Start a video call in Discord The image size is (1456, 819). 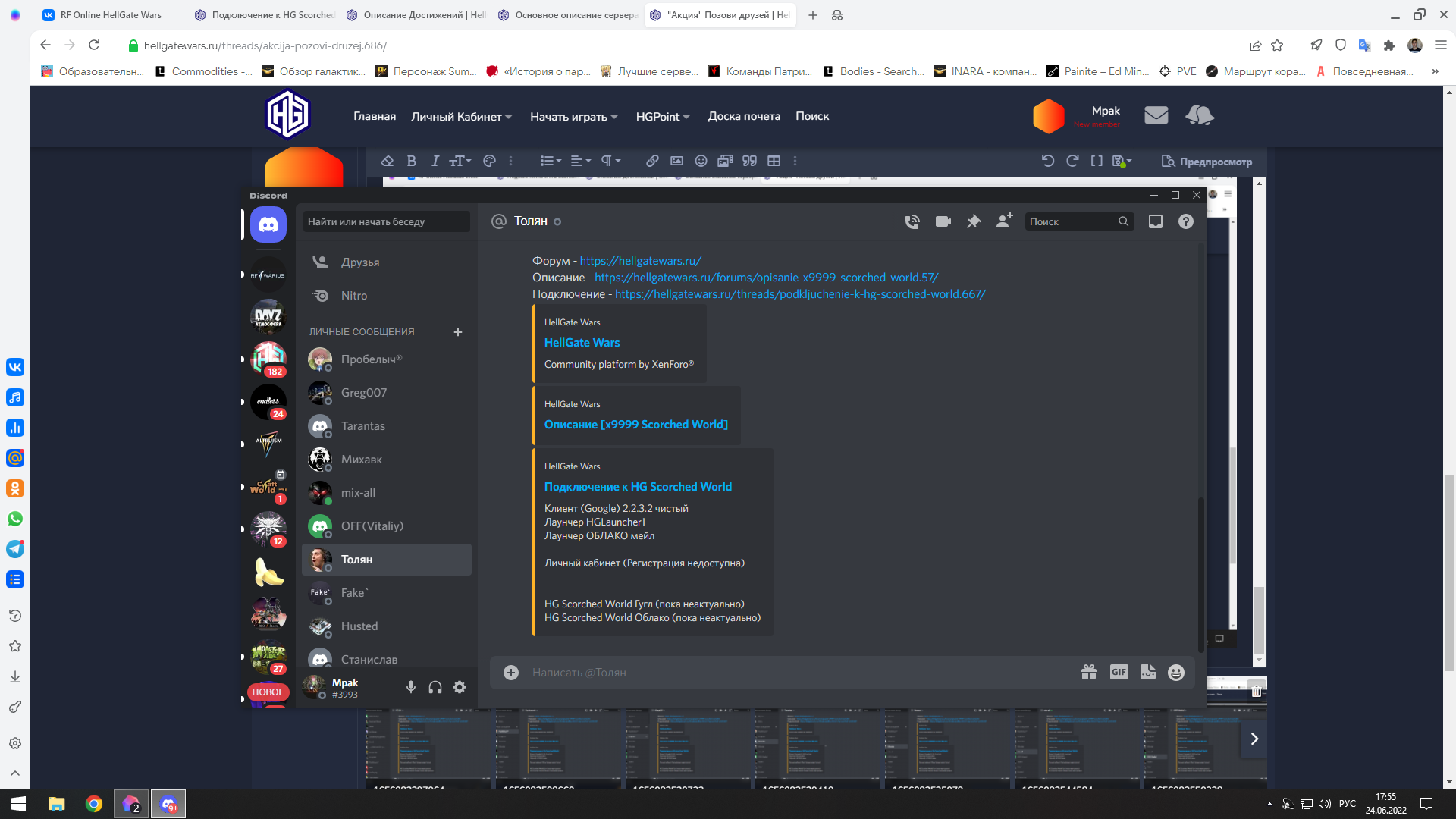(943, 221)
